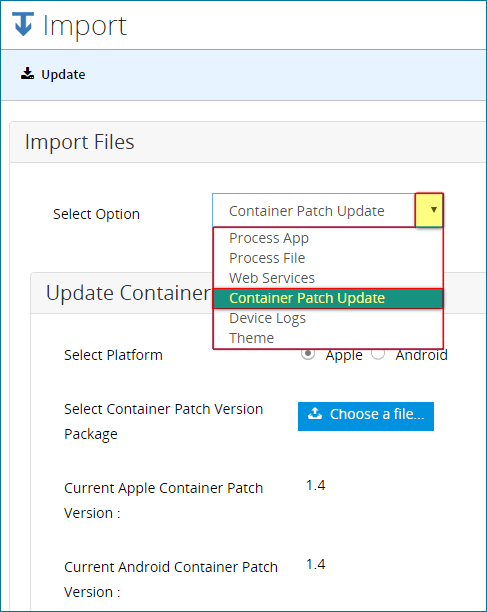Click the Current Android Container Patch Version label
This screenshot has height=612, width=487.
point(171,579)
